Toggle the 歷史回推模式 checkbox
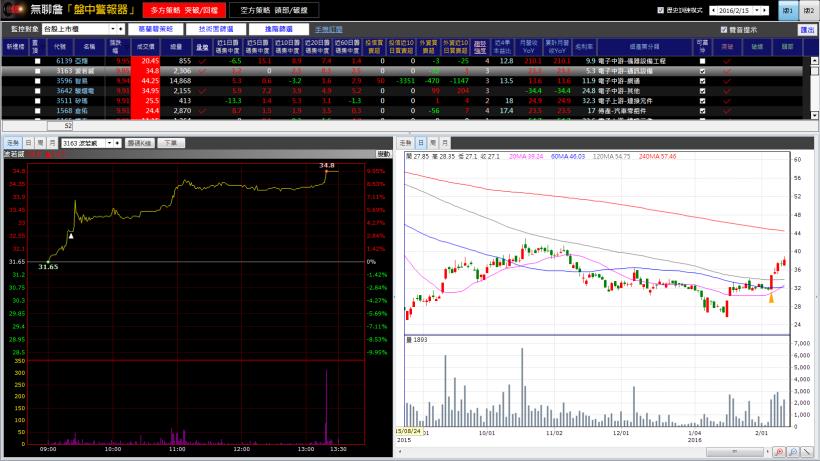This screenshot has width=820, height=461. coord(662,10)
